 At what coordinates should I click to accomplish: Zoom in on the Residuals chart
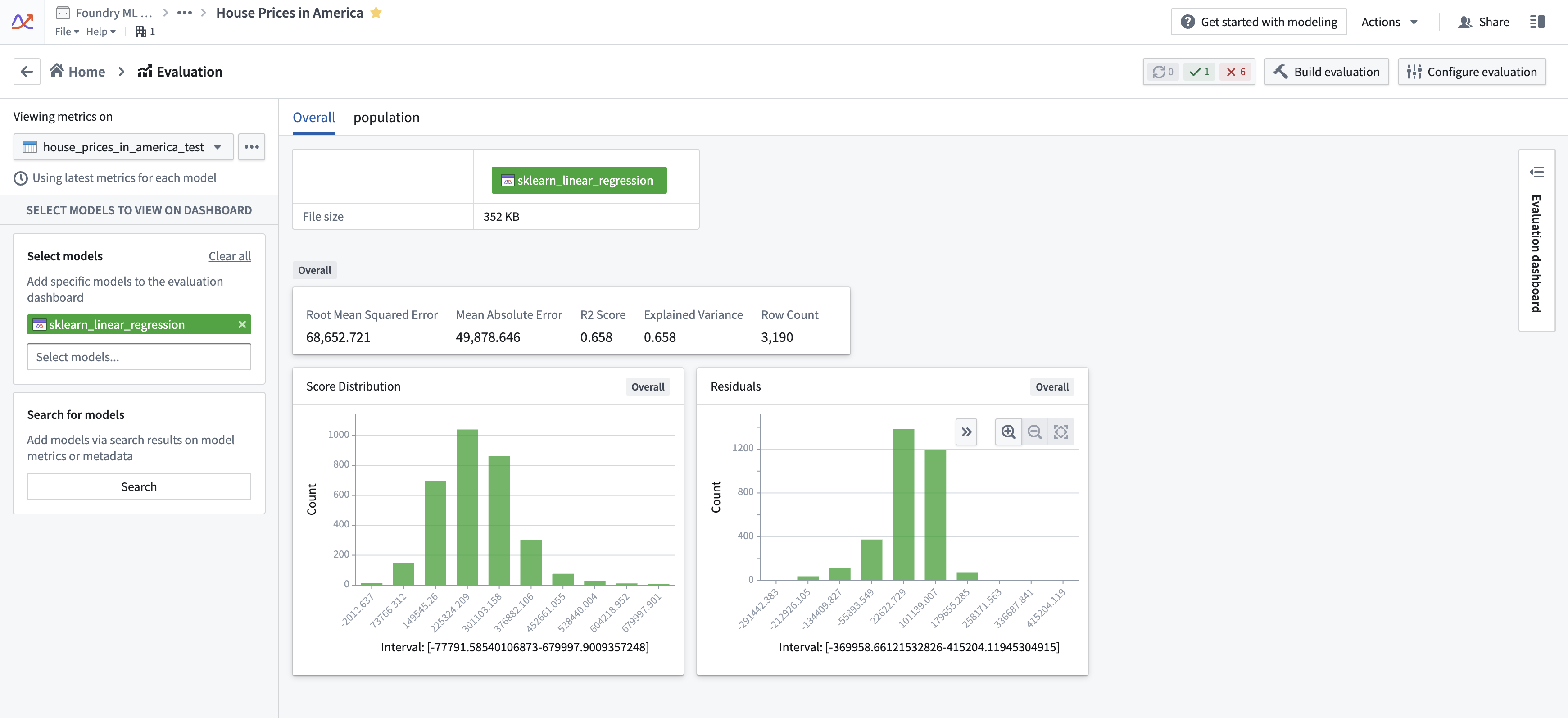pos(1009,432)
